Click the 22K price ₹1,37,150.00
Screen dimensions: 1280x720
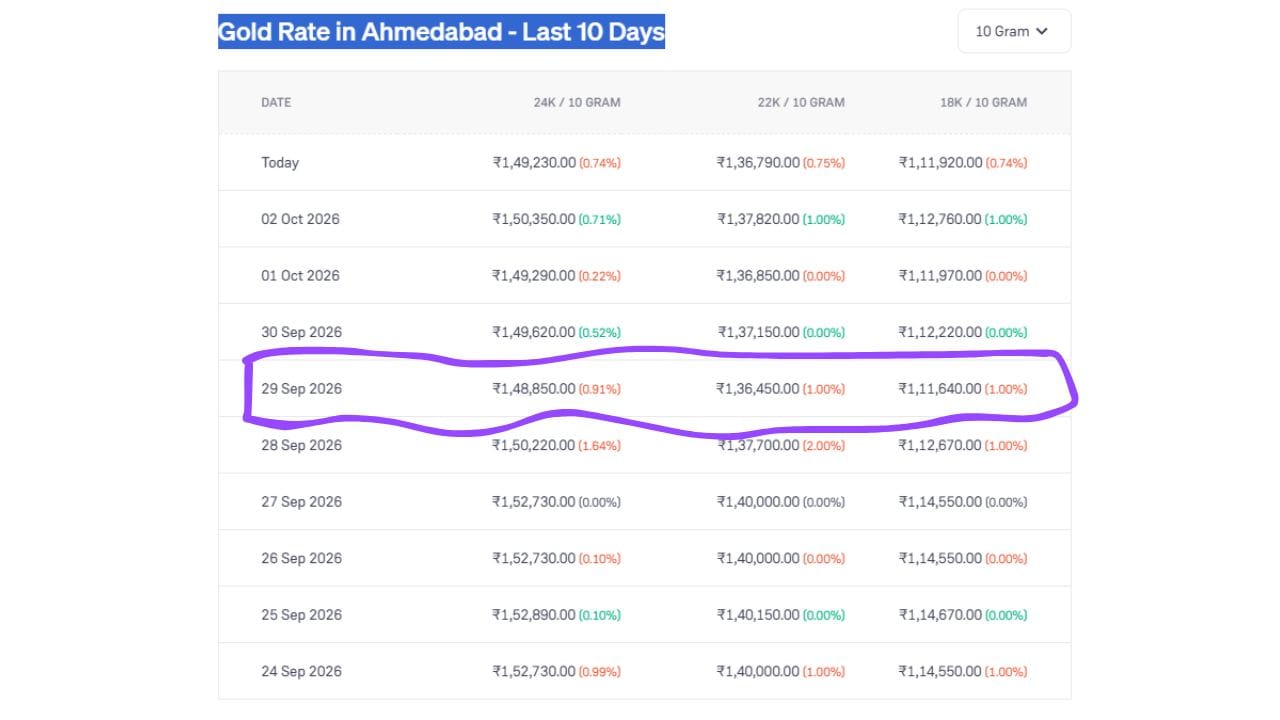tap(759, 332)
